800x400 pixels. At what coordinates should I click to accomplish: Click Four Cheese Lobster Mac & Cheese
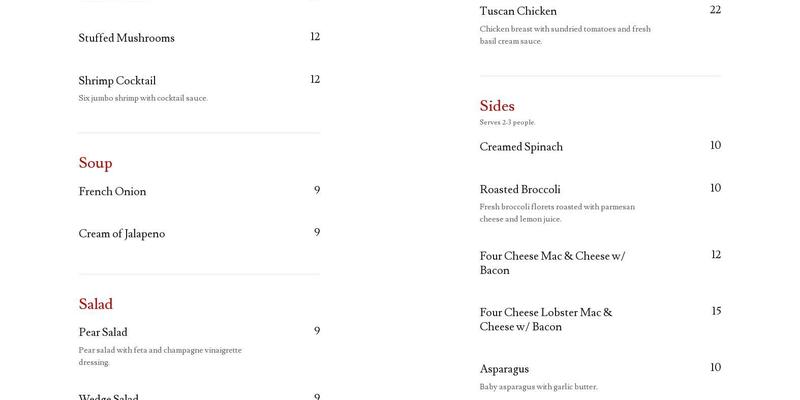tap(545, 319)
